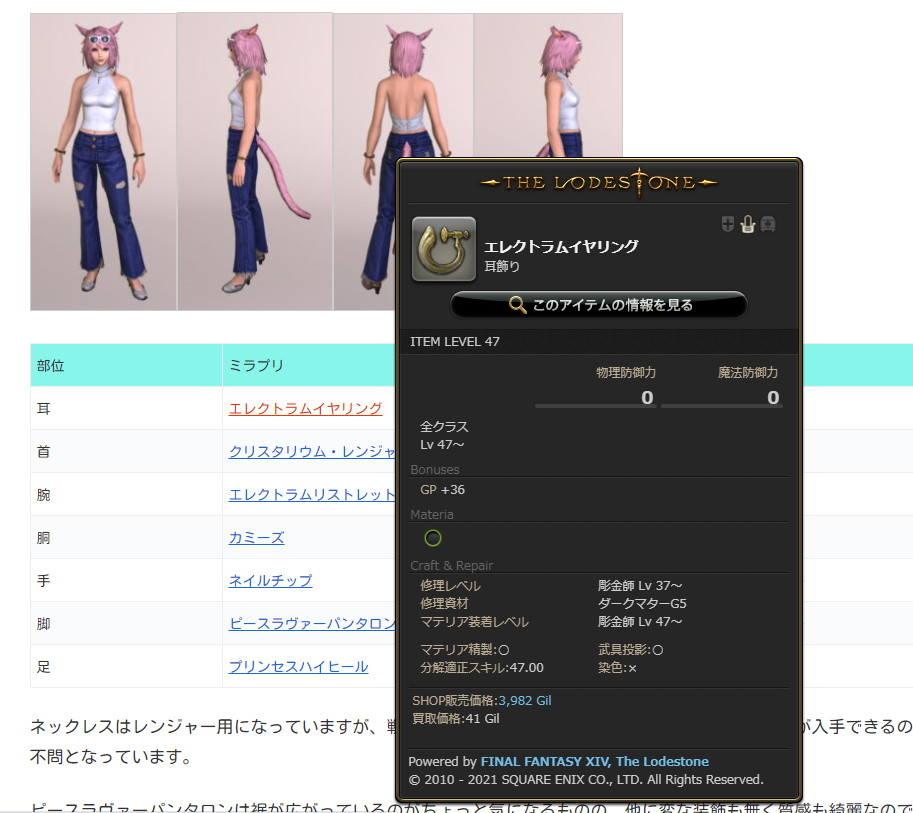Click the '魔法防御力' stat label
Screen dimensions: 913x813
coord(748,373)
